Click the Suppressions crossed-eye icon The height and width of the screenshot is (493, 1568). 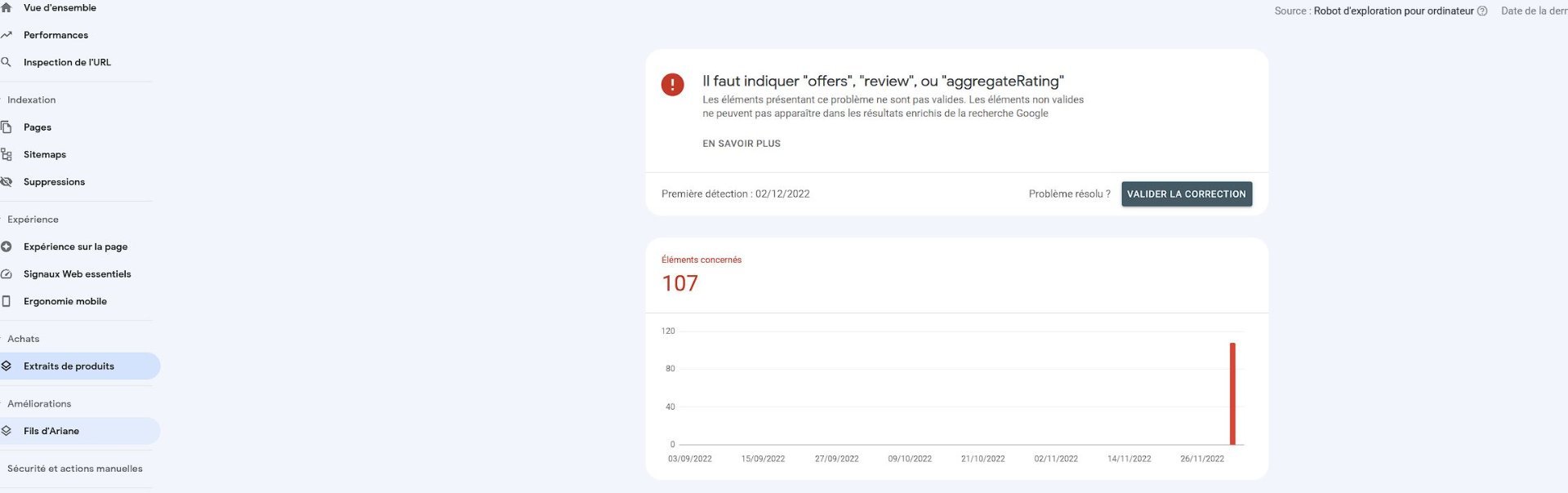point(7,182)
